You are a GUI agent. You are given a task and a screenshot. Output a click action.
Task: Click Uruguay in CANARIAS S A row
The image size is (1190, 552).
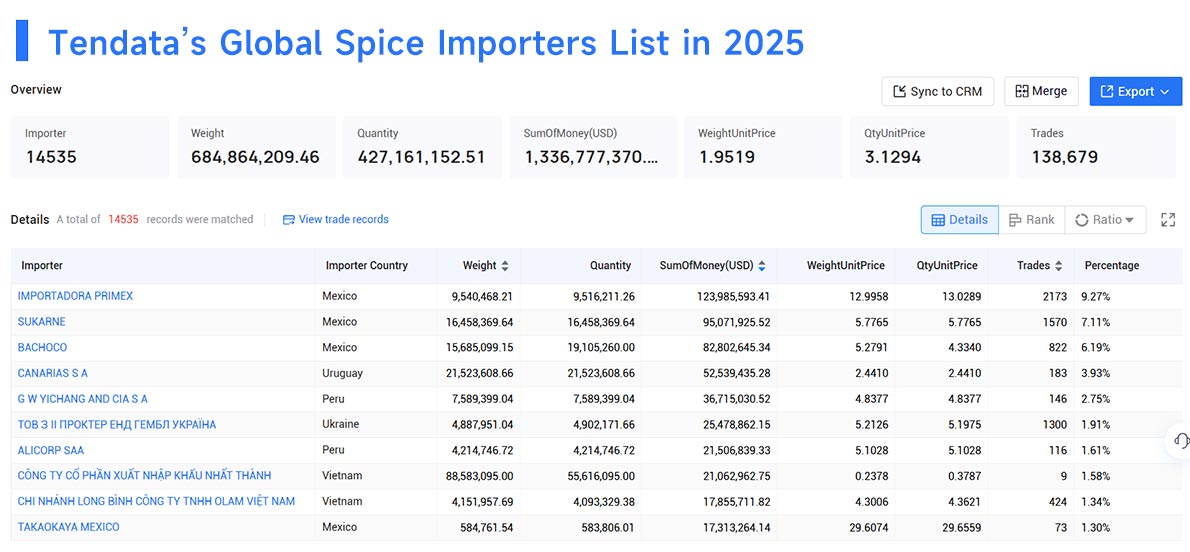click(x=342, y=374)
